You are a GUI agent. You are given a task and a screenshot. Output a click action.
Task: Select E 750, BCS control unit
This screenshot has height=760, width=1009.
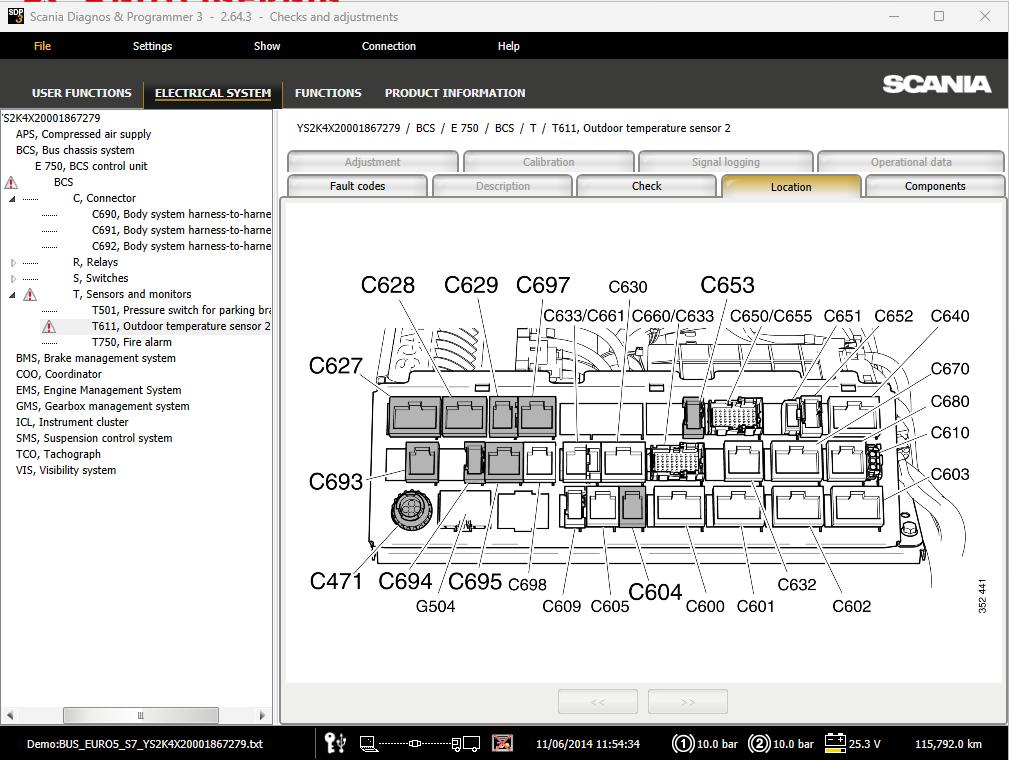91,167
